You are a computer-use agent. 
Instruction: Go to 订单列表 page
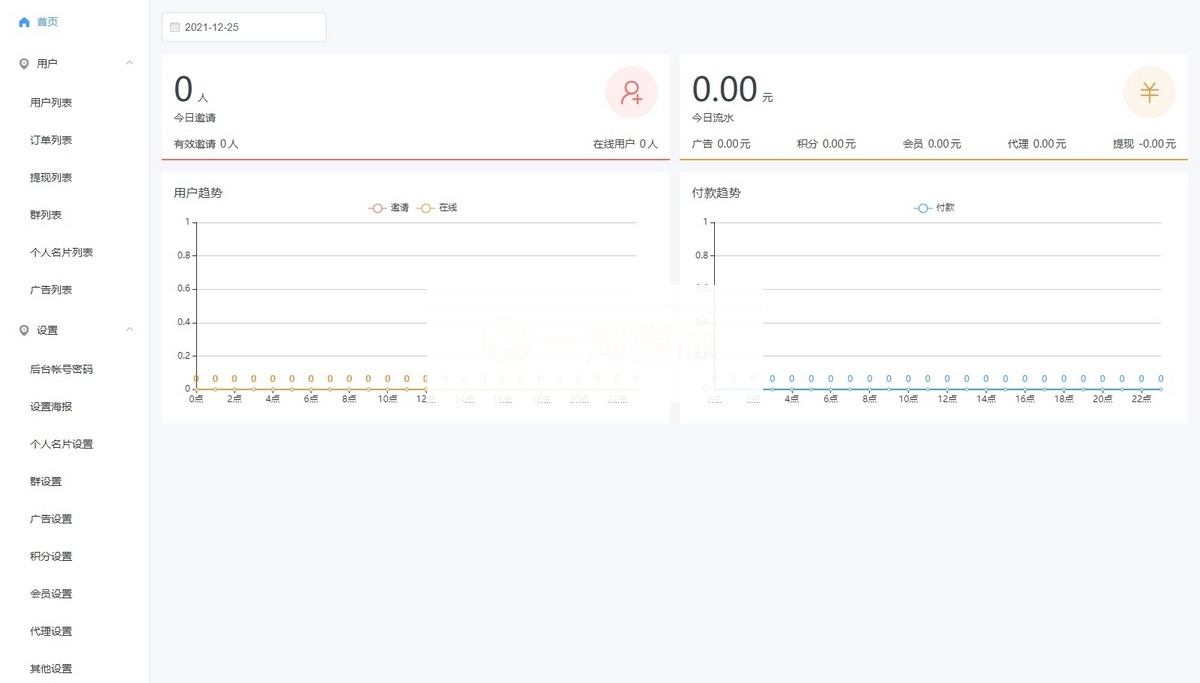[x=51, y=140]
